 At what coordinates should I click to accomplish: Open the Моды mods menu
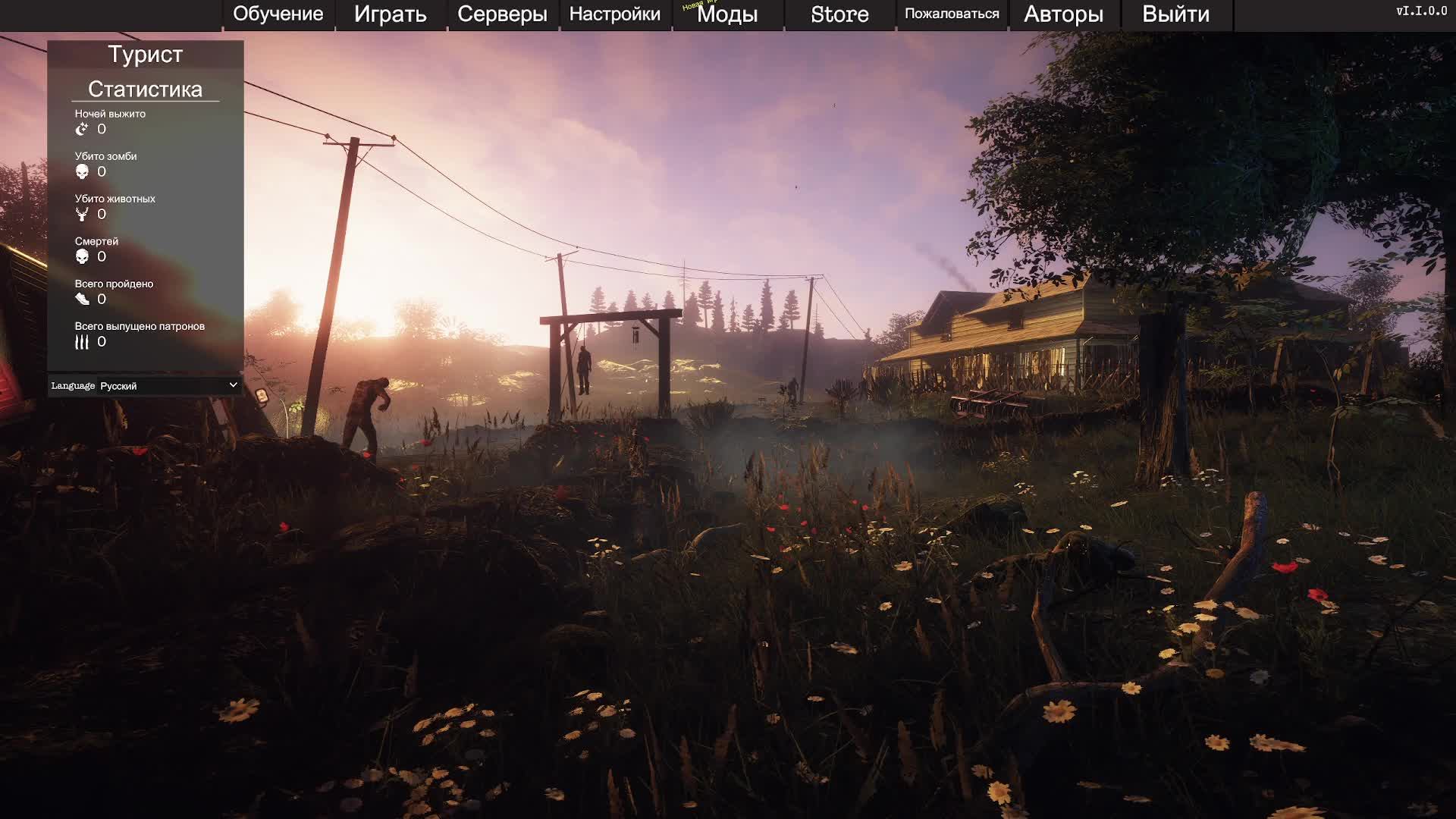click(x=726, y=14)
